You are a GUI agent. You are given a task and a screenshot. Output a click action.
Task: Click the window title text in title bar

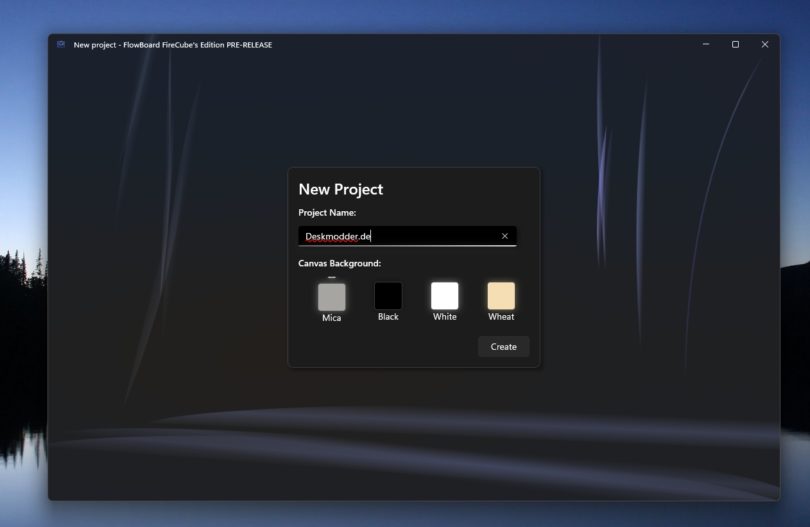pos(172,45)
